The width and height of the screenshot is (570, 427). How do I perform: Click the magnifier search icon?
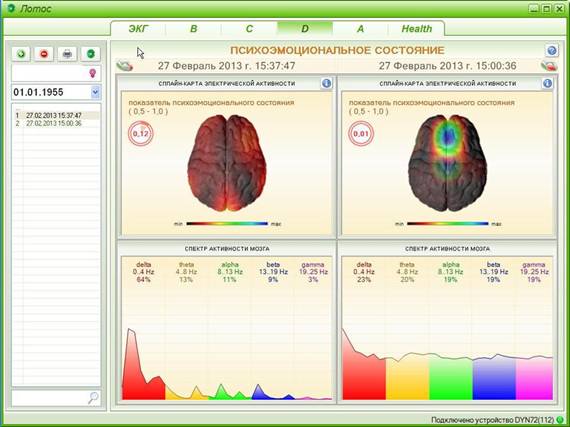93,398
